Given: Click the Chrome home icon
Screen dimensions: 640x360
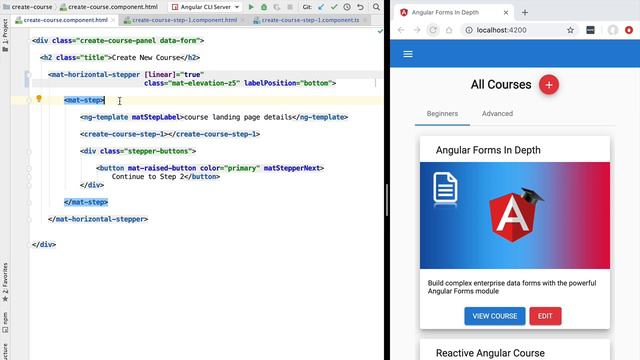Looking at the screenshot, I should click(449, 30).
